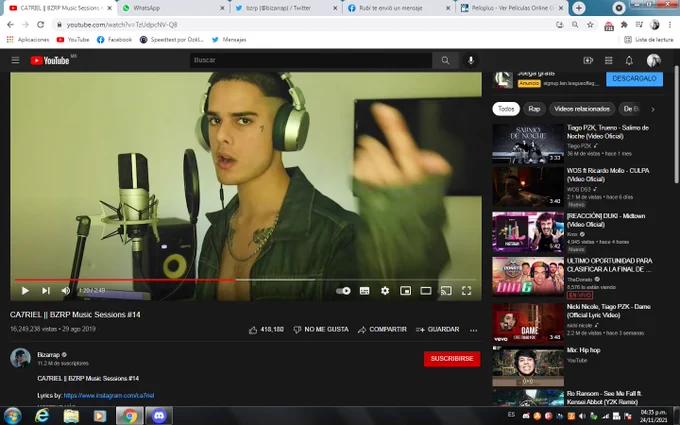
Task: Open the YouTube apps grid
Action: [608, 60]
